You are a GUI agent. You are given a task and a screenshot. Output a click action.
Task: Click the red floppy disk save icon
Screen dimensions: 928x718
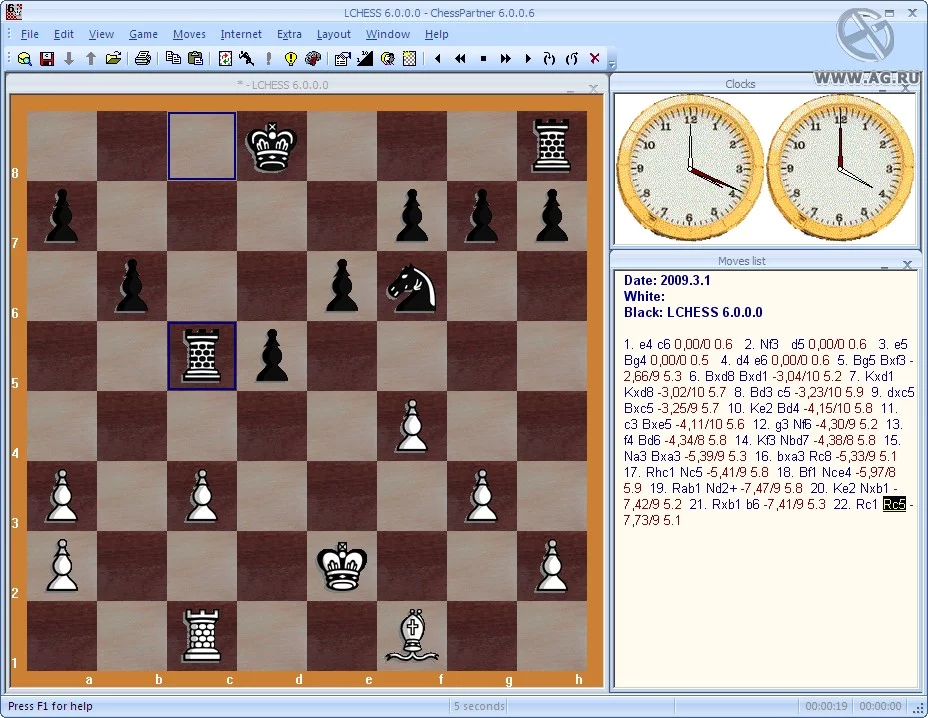[x=47, y=59]
